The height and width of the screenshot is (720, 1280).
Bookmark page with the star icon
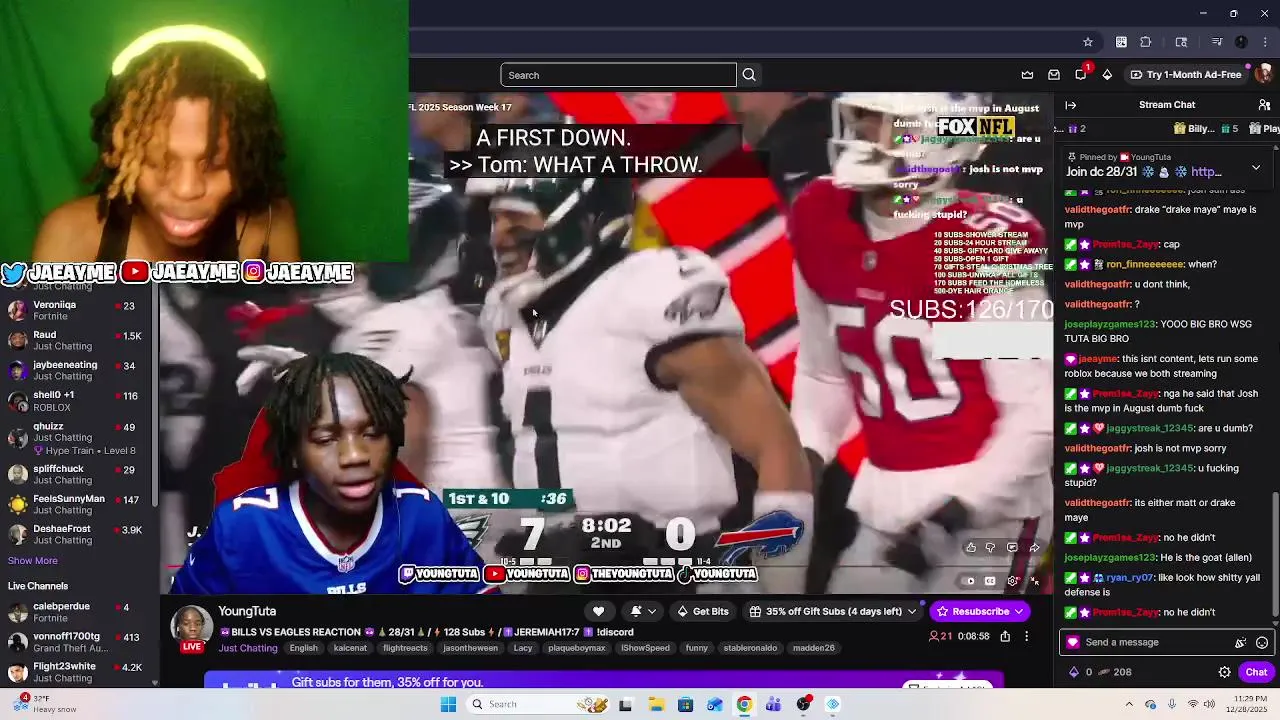coord(1088,42)
